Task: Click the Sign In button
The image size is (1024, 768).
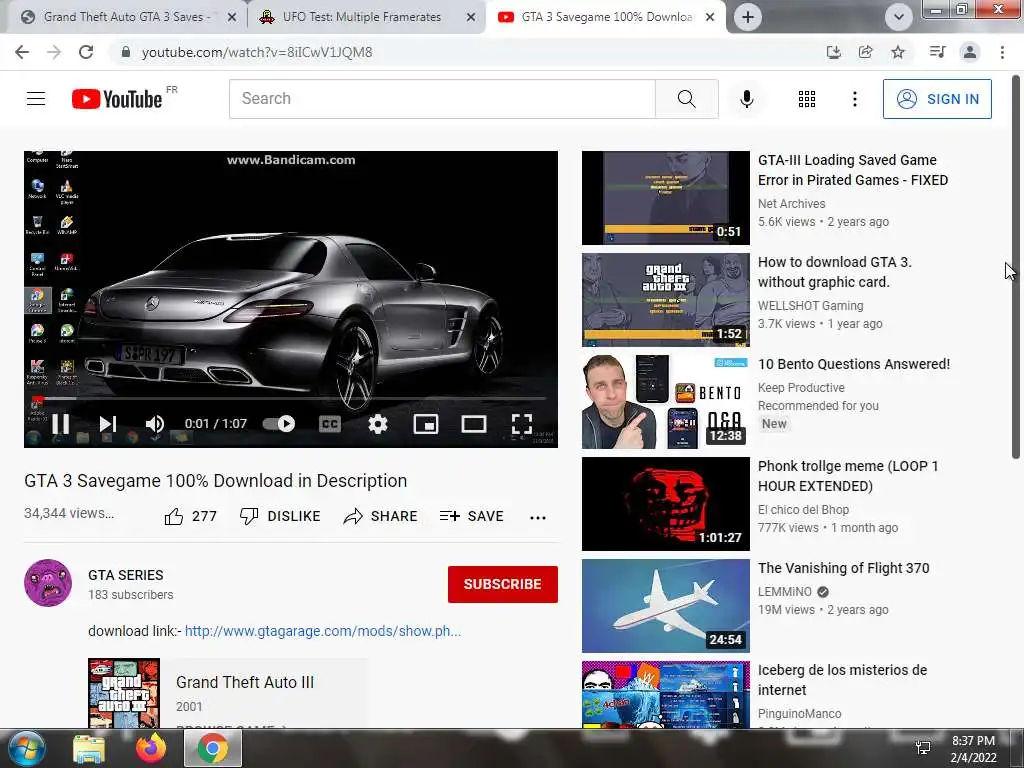Action: tap(936, 99)
